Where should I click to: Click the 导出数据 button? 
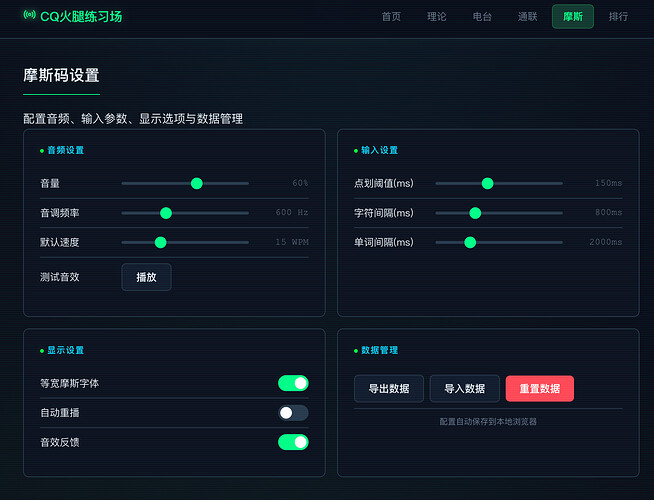[389, 389]
